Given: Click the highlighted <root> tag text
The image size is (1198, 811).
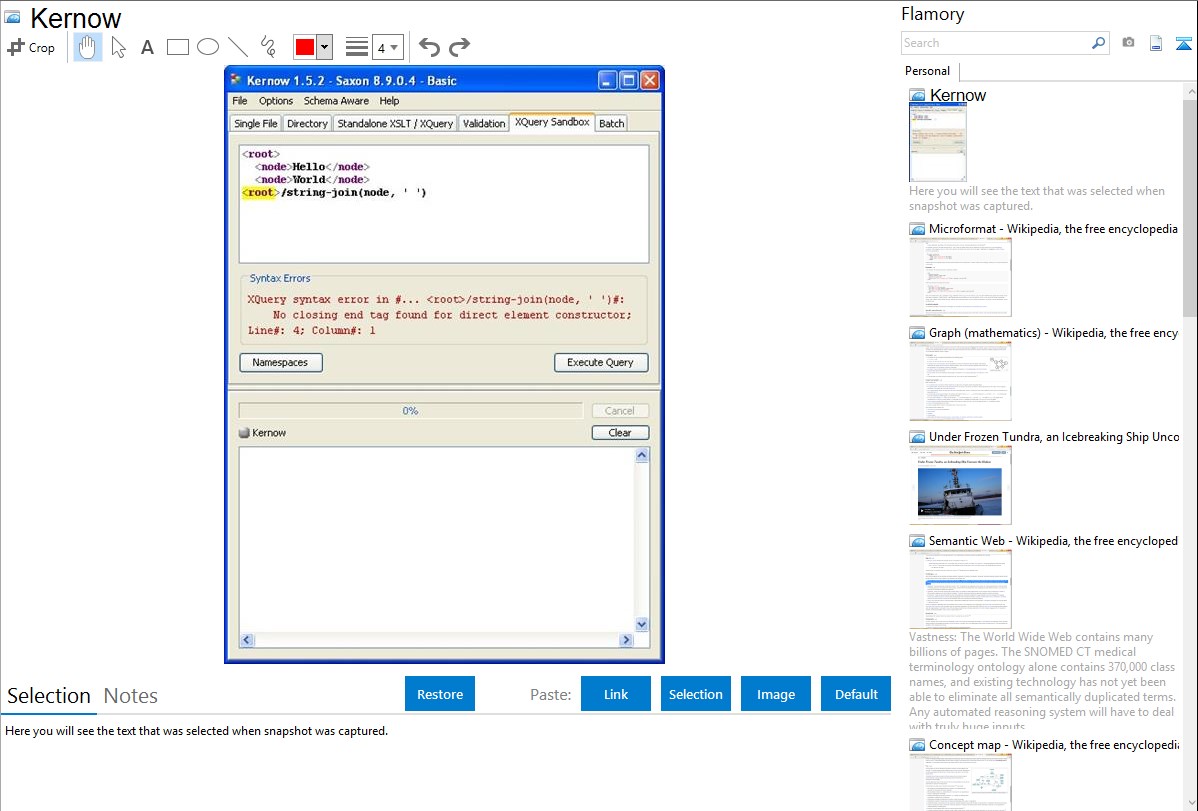Looking at the screenshot, I should (261, 193).
